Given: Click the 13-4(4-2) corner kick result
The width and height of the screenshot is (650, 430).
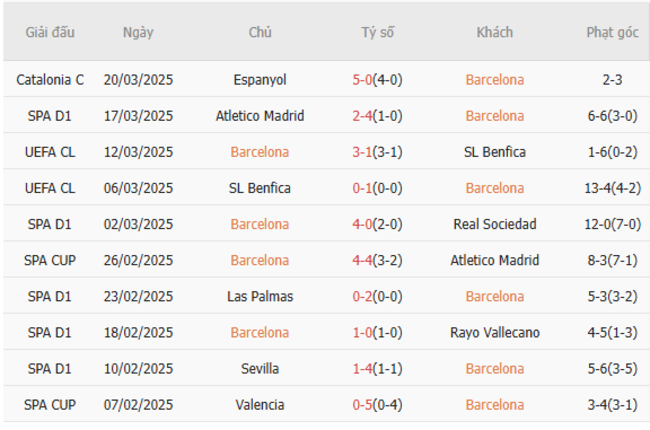Looking at the screenshot, I should tap(612, 188).
